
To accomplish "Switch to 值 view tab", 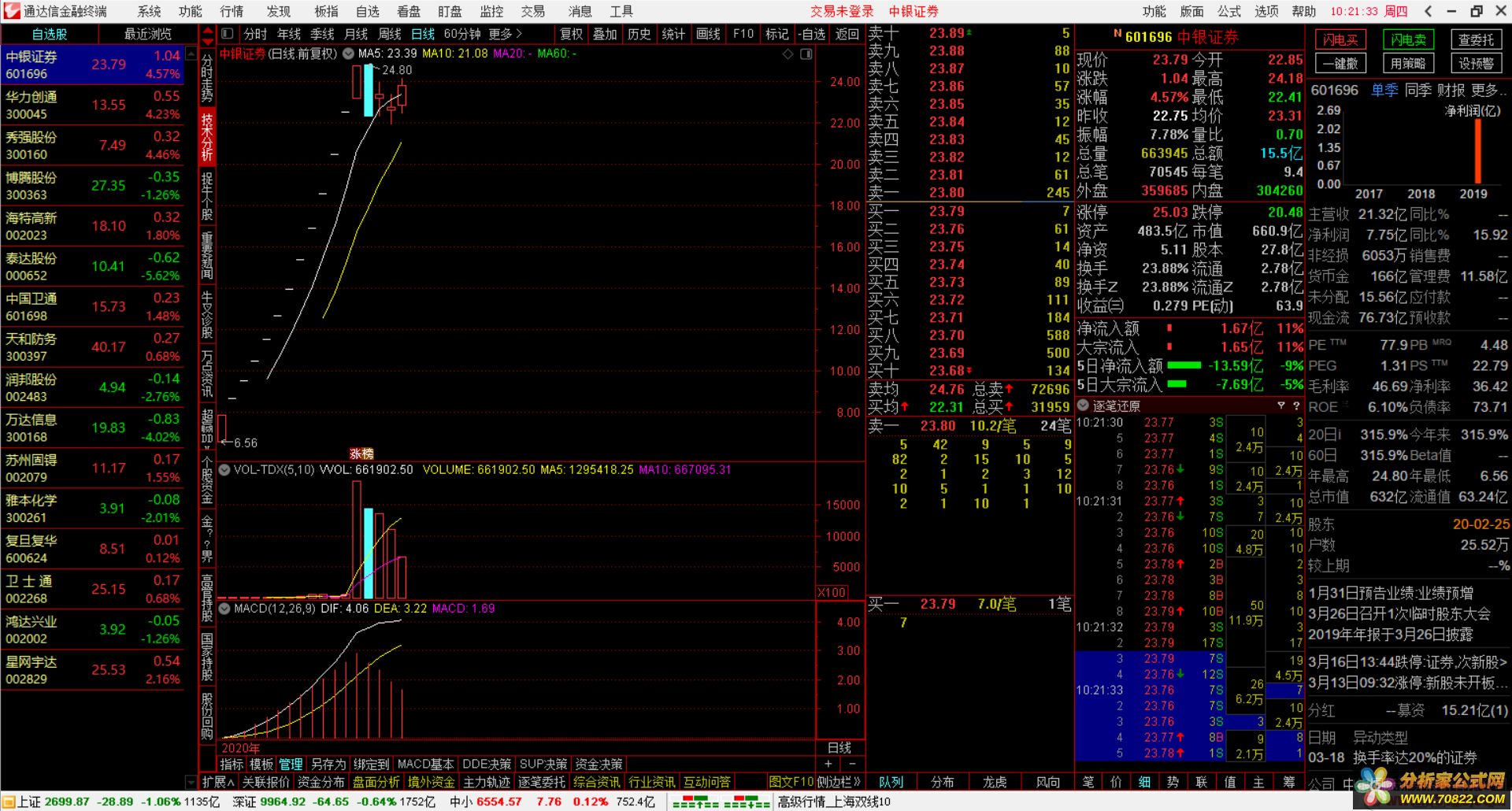I will click(x=1230, y=782).
